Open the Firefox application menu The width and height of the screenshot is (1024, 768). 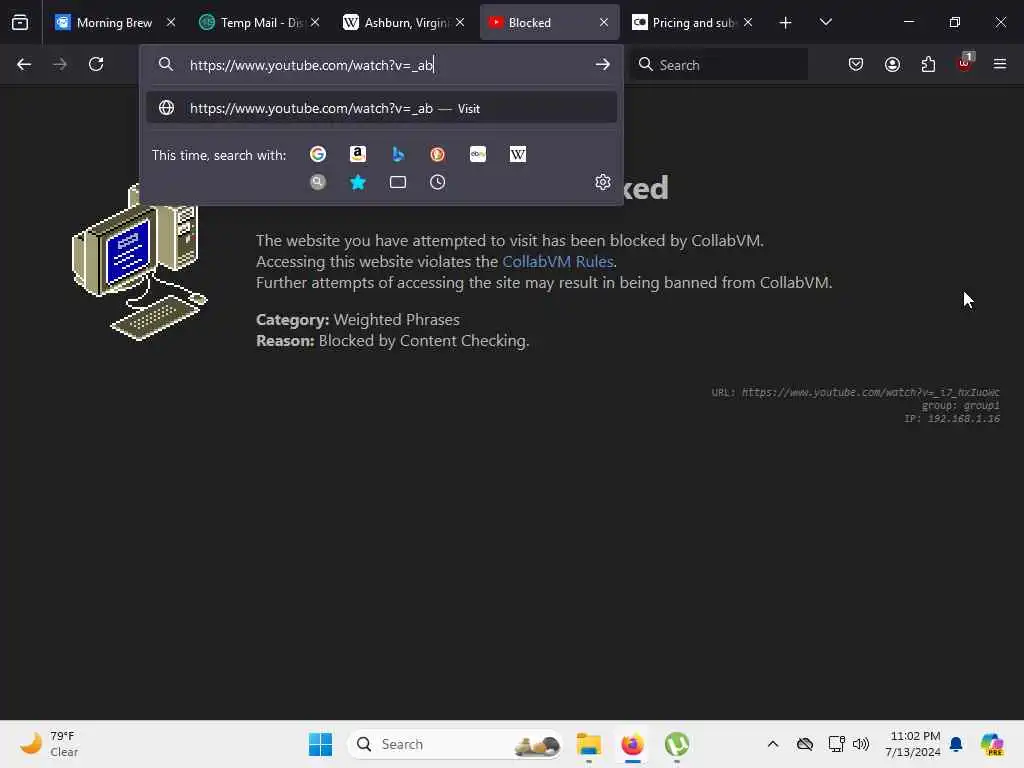(1000, 64)
